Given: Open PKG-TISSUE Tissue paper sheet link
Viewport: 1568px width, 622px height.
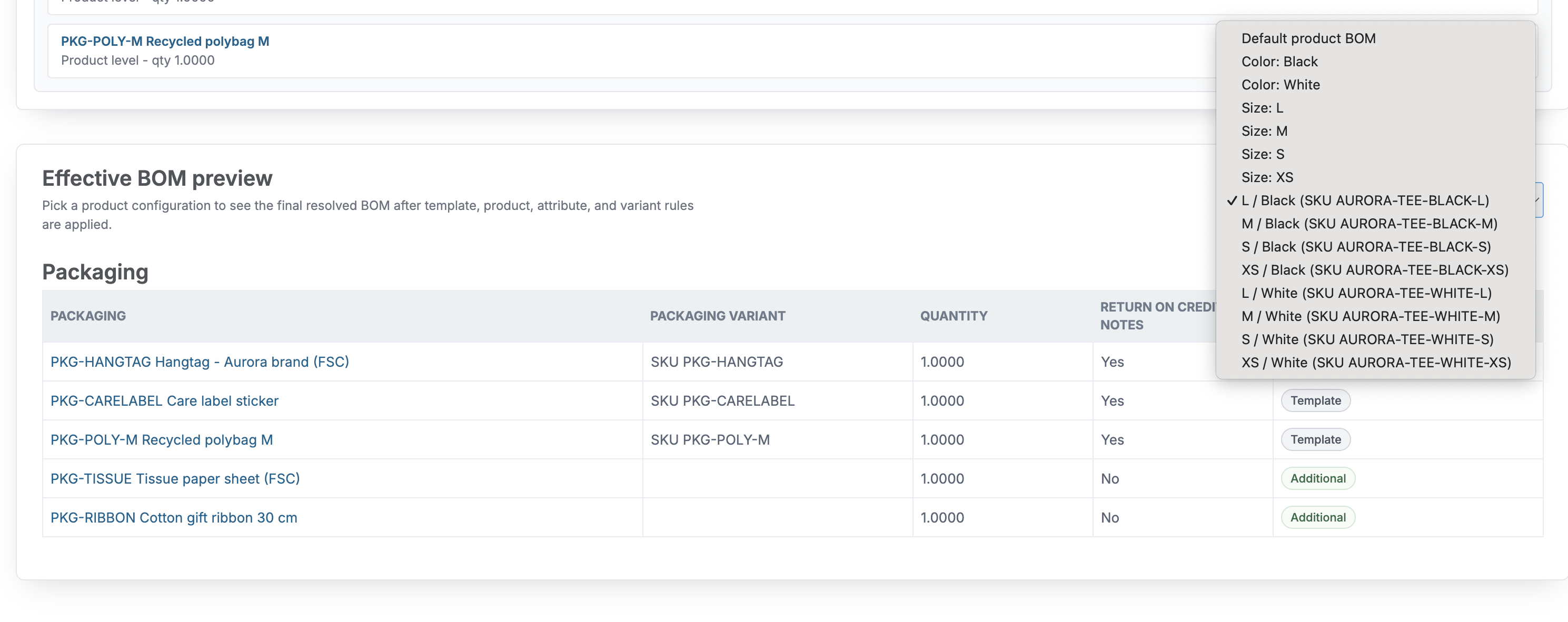Looking at the screenshot, I should [175, 478].
